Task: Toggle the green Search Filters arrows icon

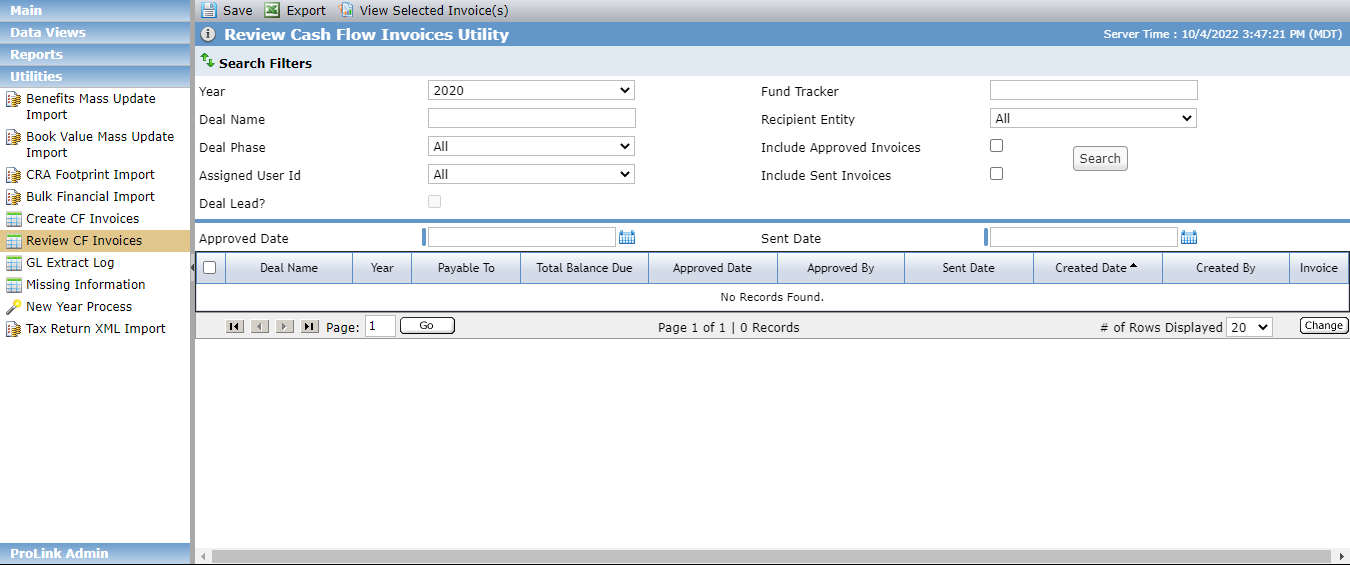Action: (x=208, y=62)
